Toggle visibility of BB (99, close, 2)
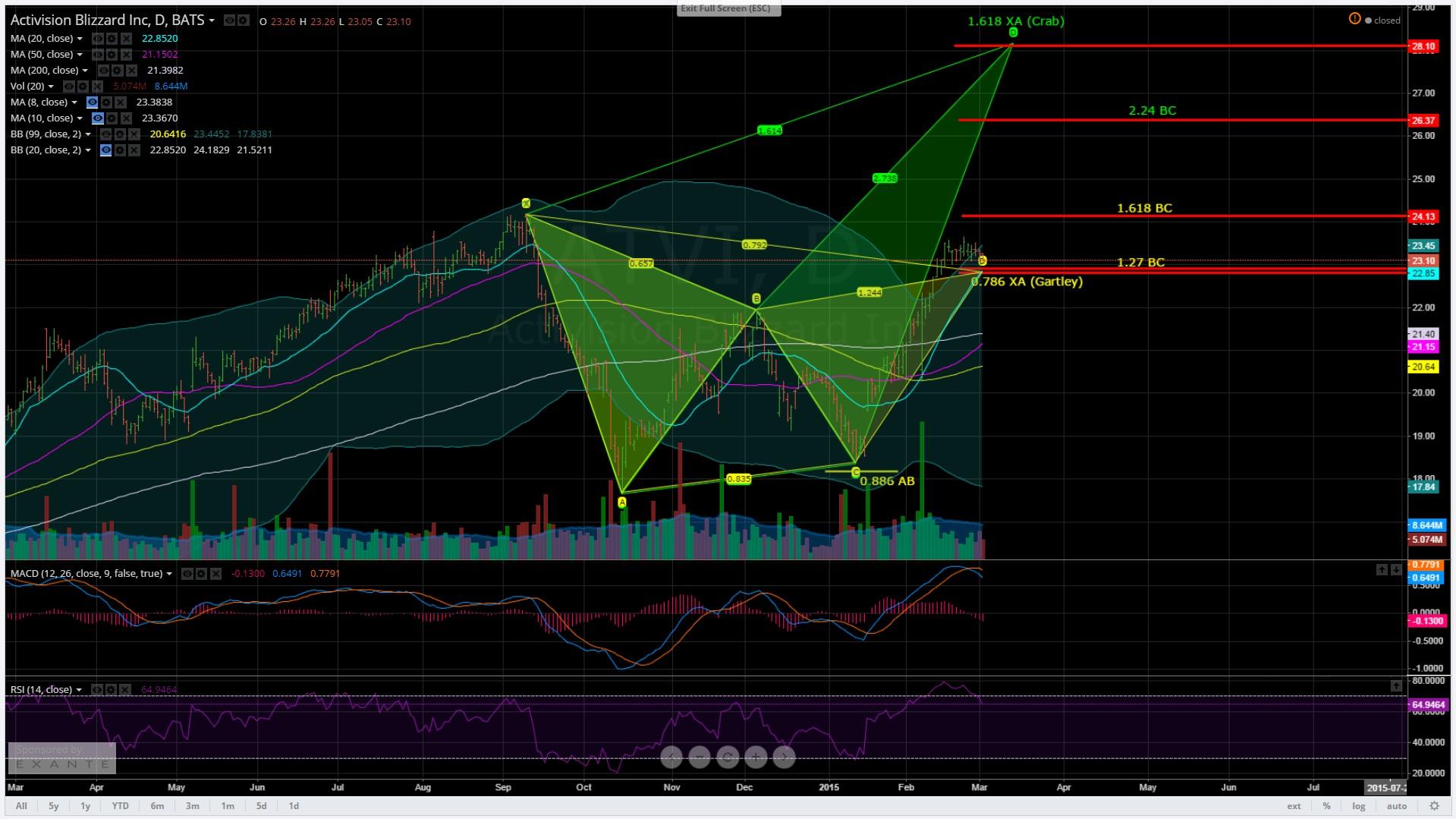Screen dimensions: 1456x819 click(105, 134)
